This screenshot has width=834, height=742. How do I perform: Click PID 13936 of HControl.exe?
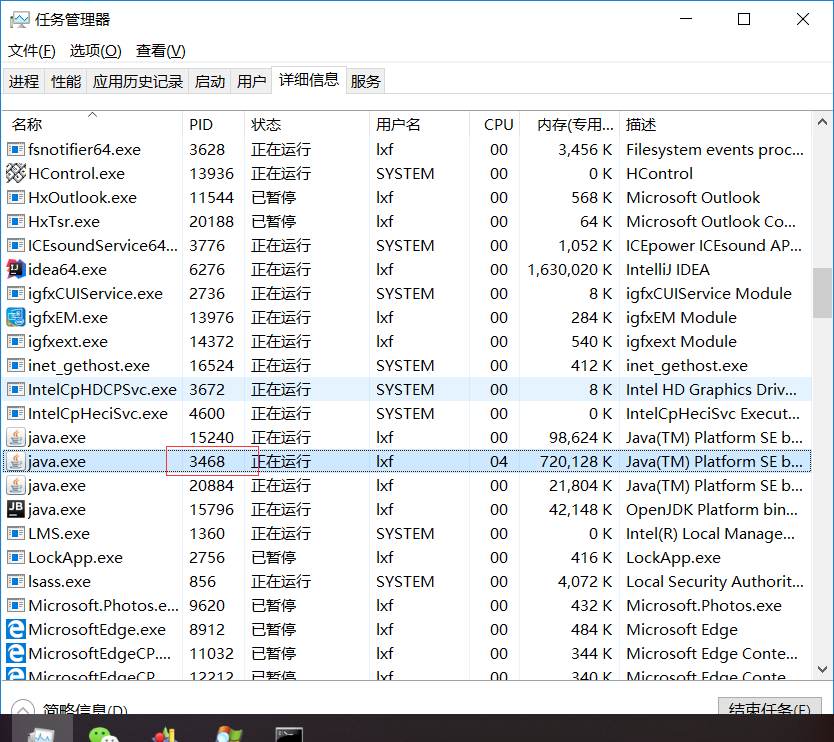click(211, 173)
